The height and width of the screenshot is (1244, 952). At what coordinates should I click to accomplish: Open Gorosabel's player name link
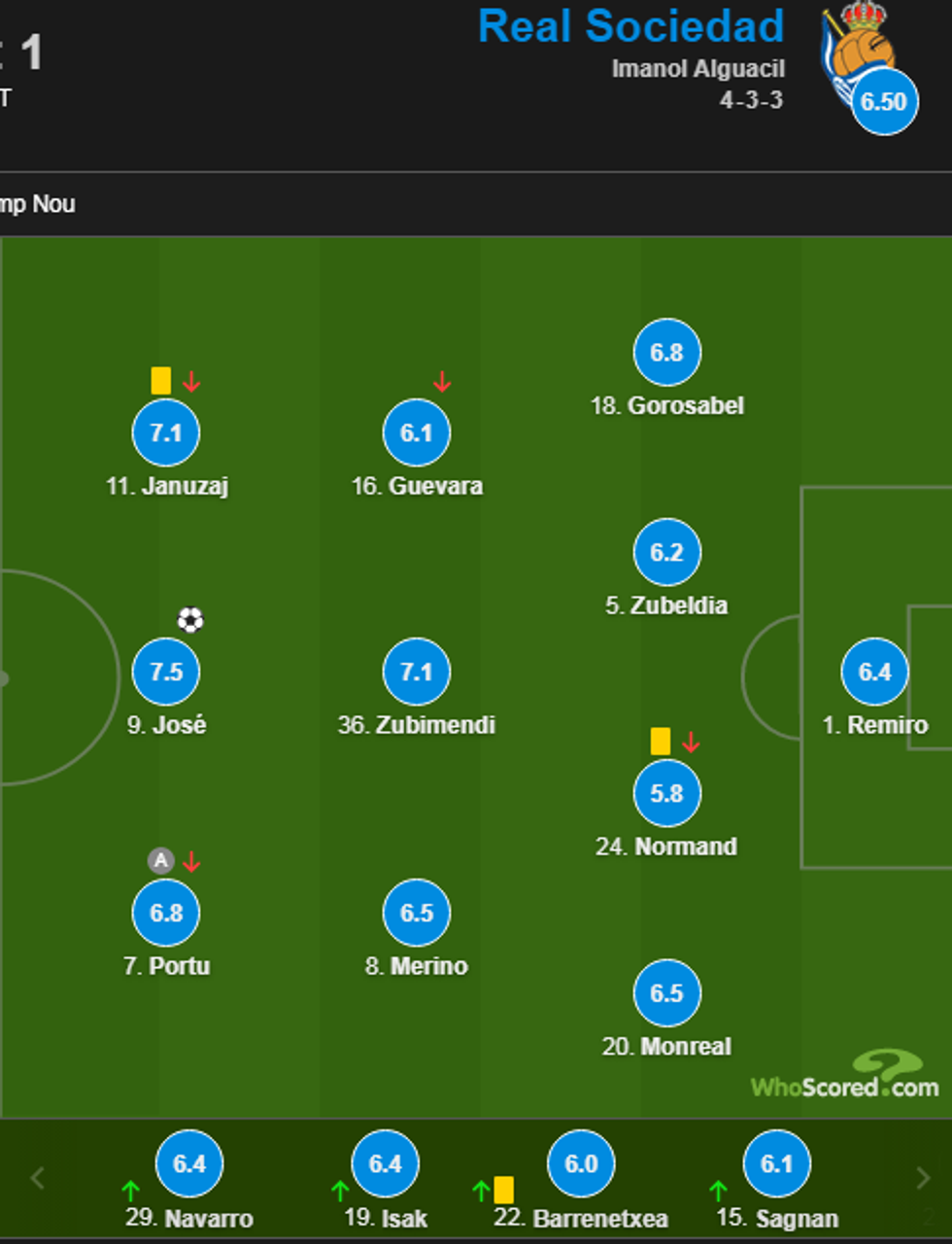coord(667,405)
